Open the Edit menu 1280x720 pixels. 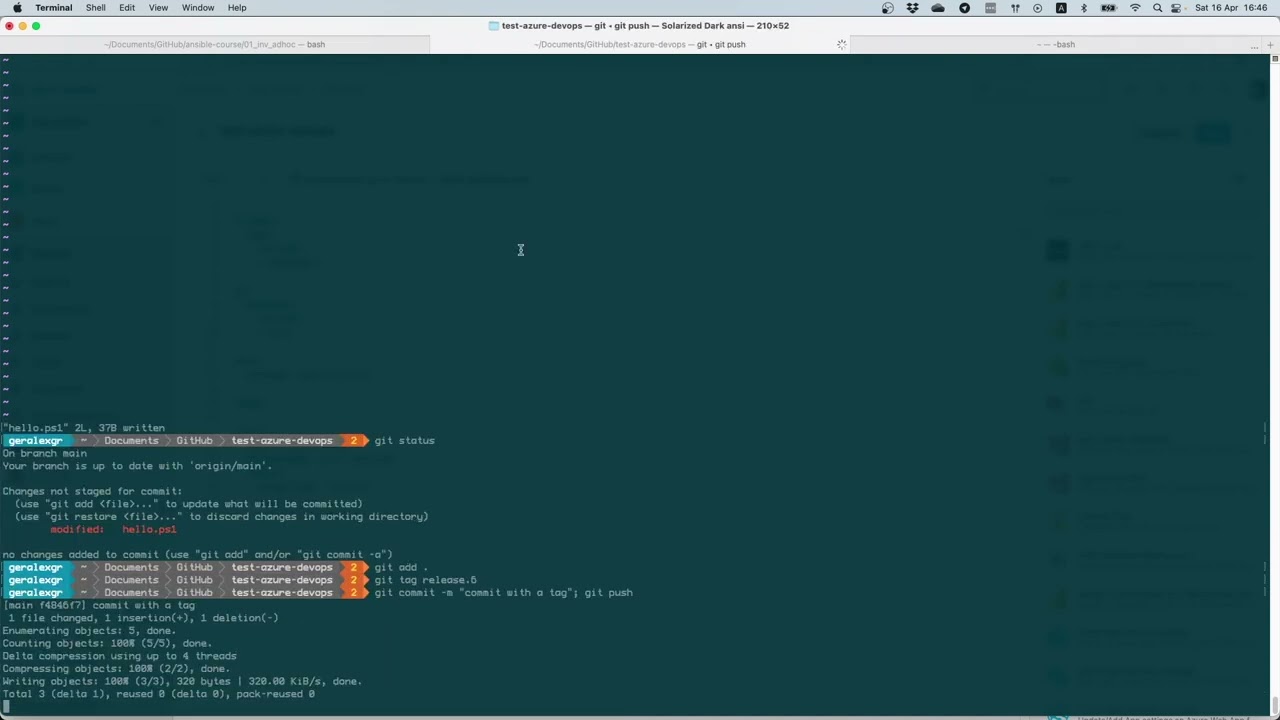pos(127,7)
